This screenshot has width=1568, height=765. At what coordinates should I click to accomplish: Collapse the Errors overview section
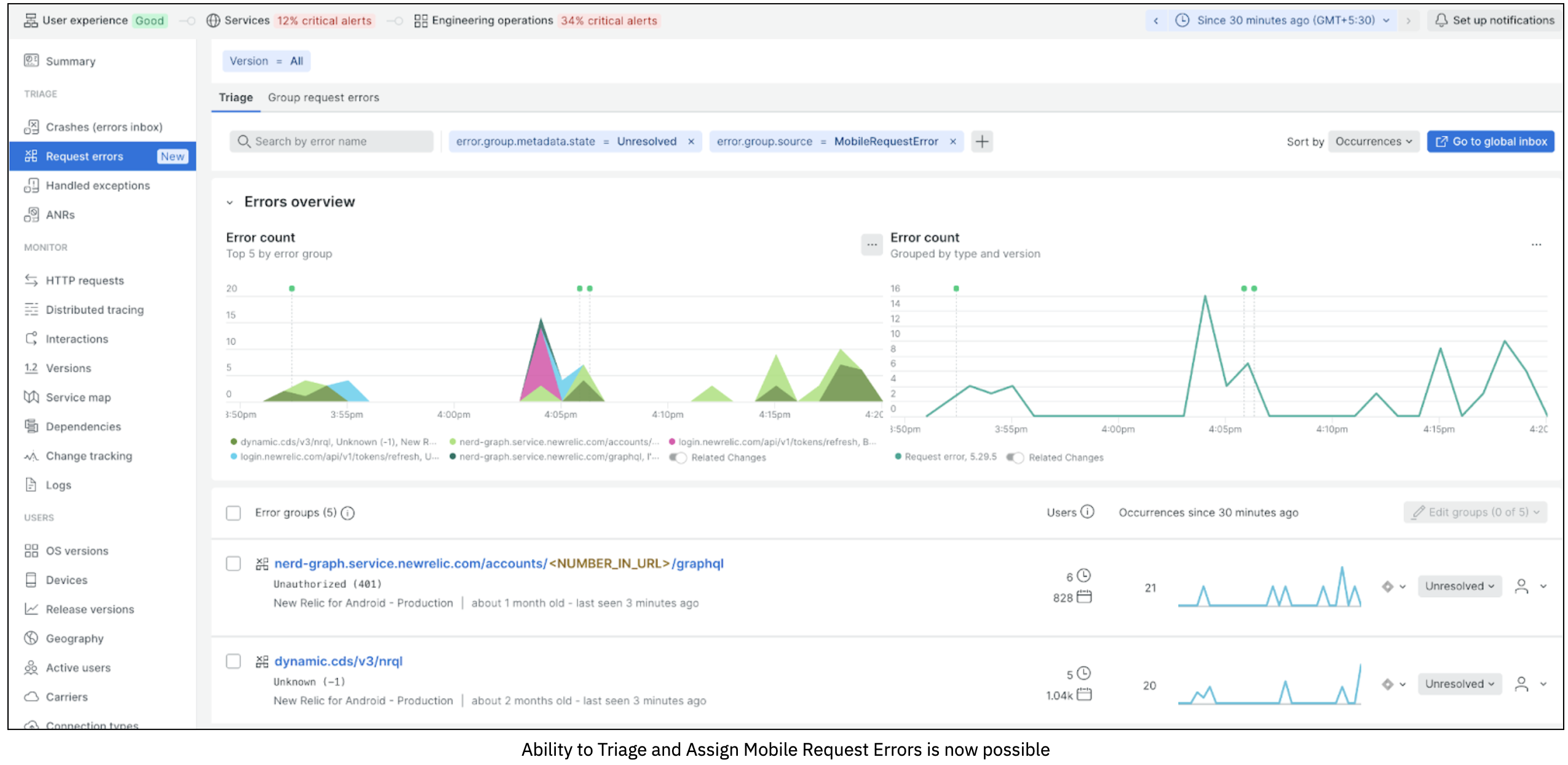229,202
